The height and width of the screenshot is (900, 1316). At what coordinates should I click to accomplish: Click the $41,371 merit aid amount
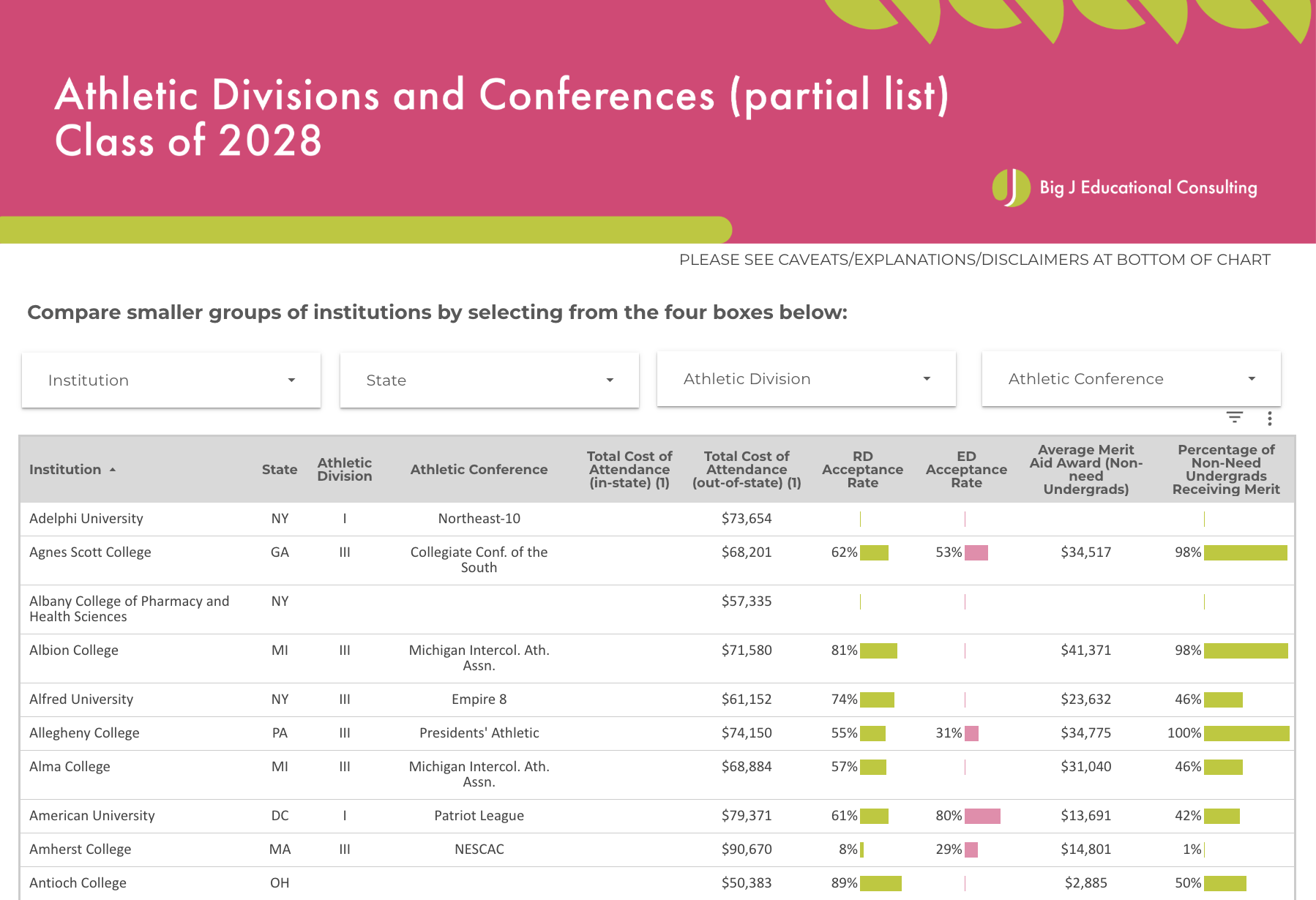[1086, 650]
